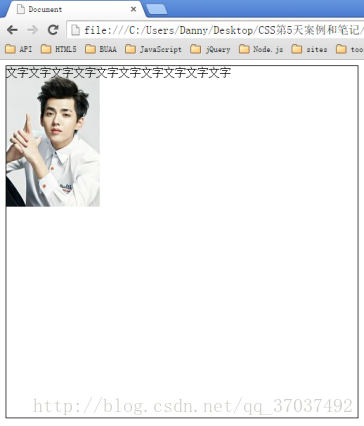Reload the page with the refresh icon
This screenshot has height=426, width=364.
tap(53, 30)
